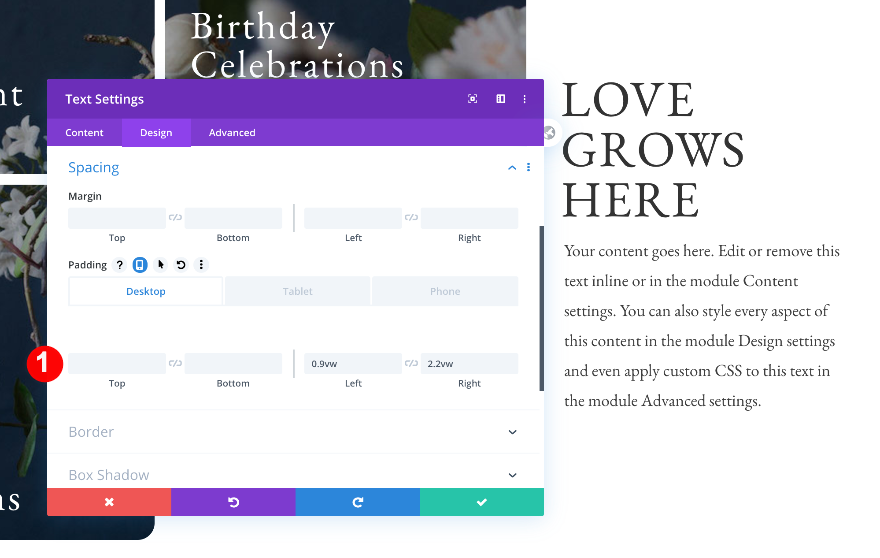This screenshot has width=880, height=558.
Task: Save changes with the green checkmark button
Action: coord(482,502)
